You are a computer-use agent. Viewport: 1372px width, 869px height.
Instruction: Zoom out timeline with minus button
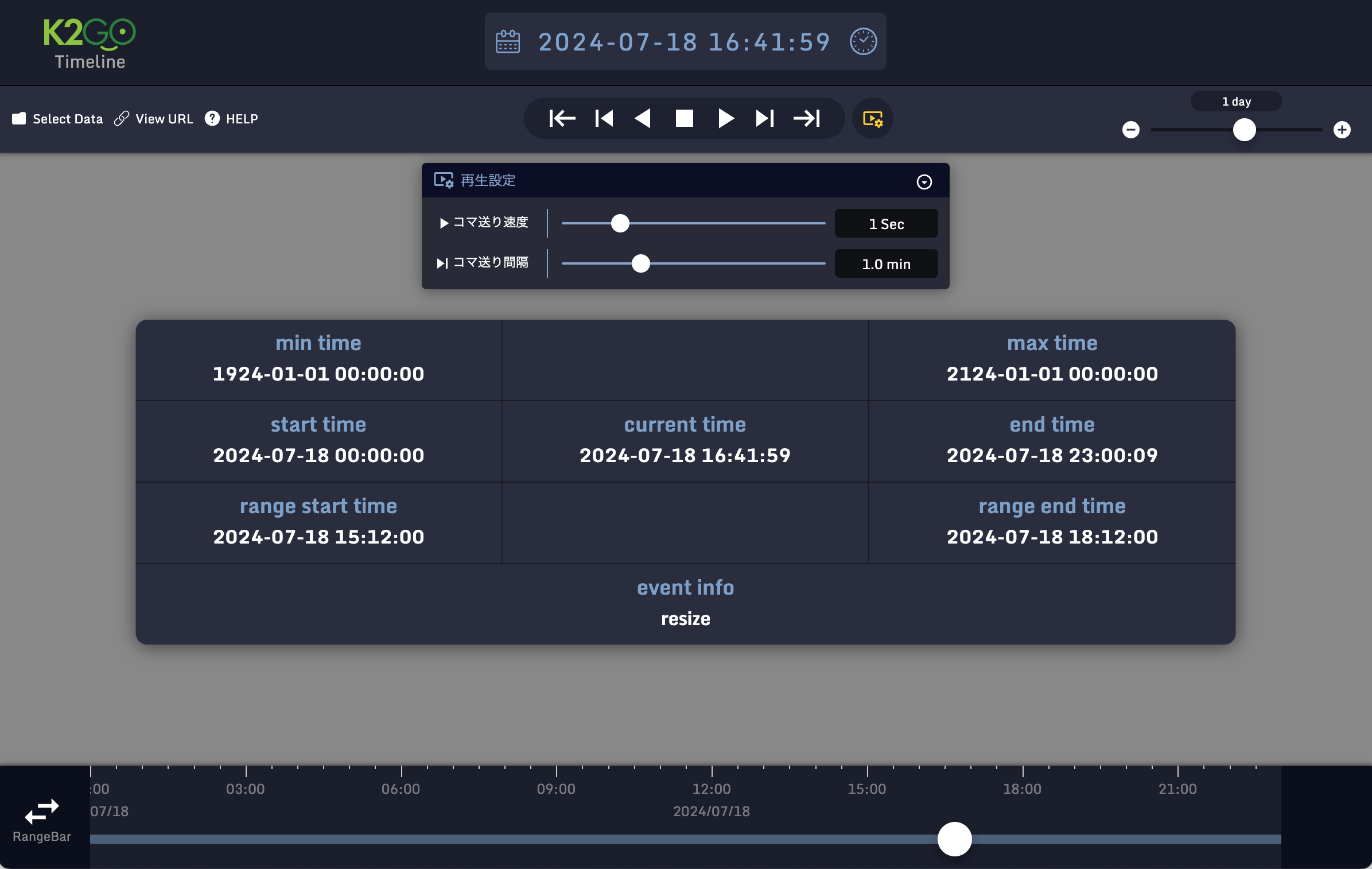(1130, 130)
